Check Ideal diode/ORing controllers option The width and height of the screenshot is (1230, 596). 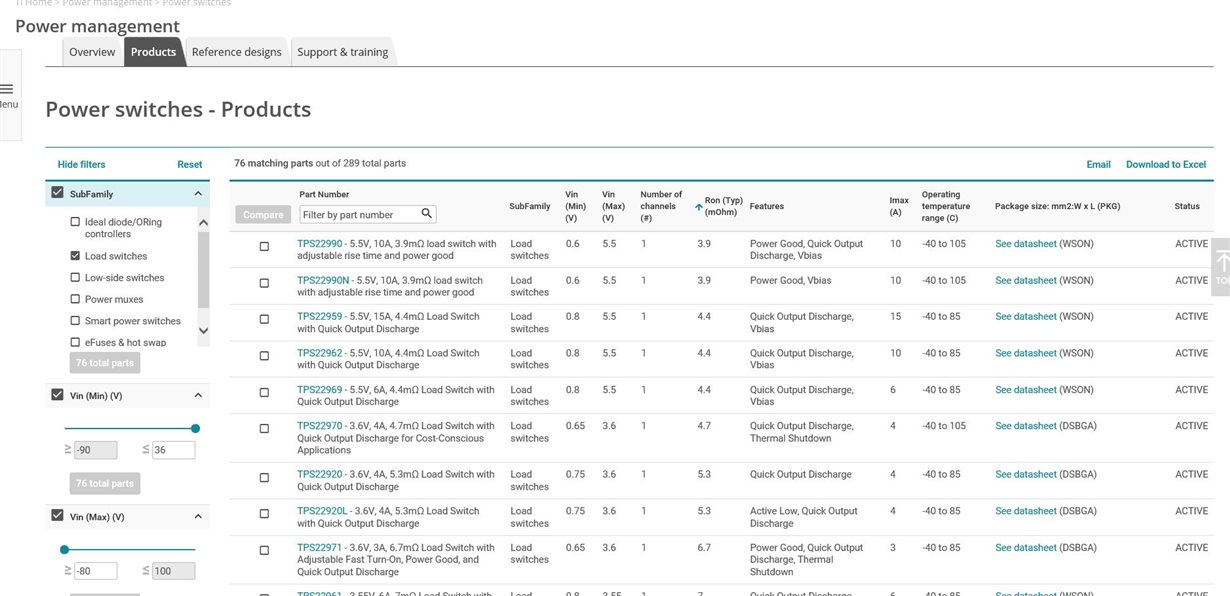pos(75,222)
